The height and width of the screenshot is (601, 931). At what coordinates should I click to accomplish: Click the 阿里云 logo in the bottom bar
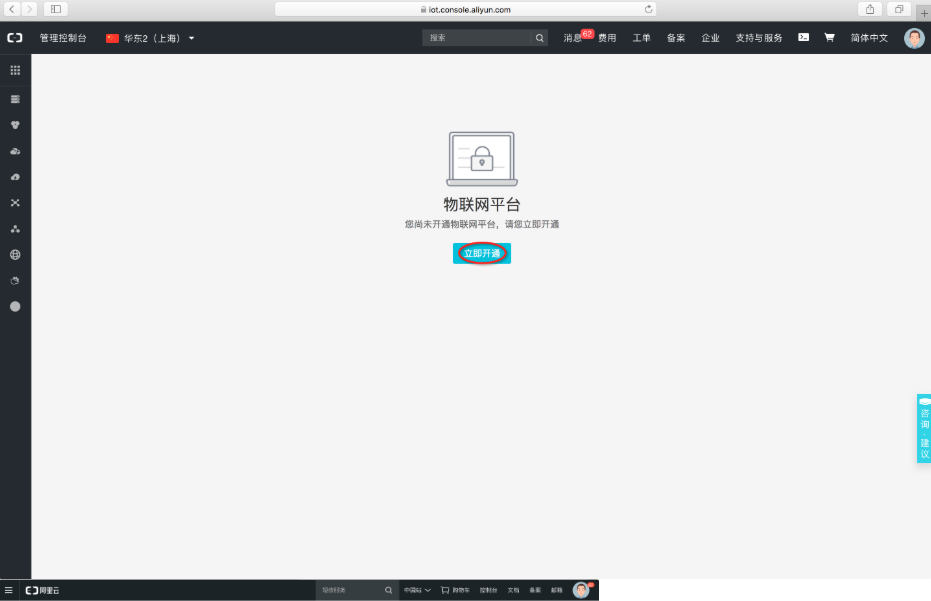[x=42, y=590]
